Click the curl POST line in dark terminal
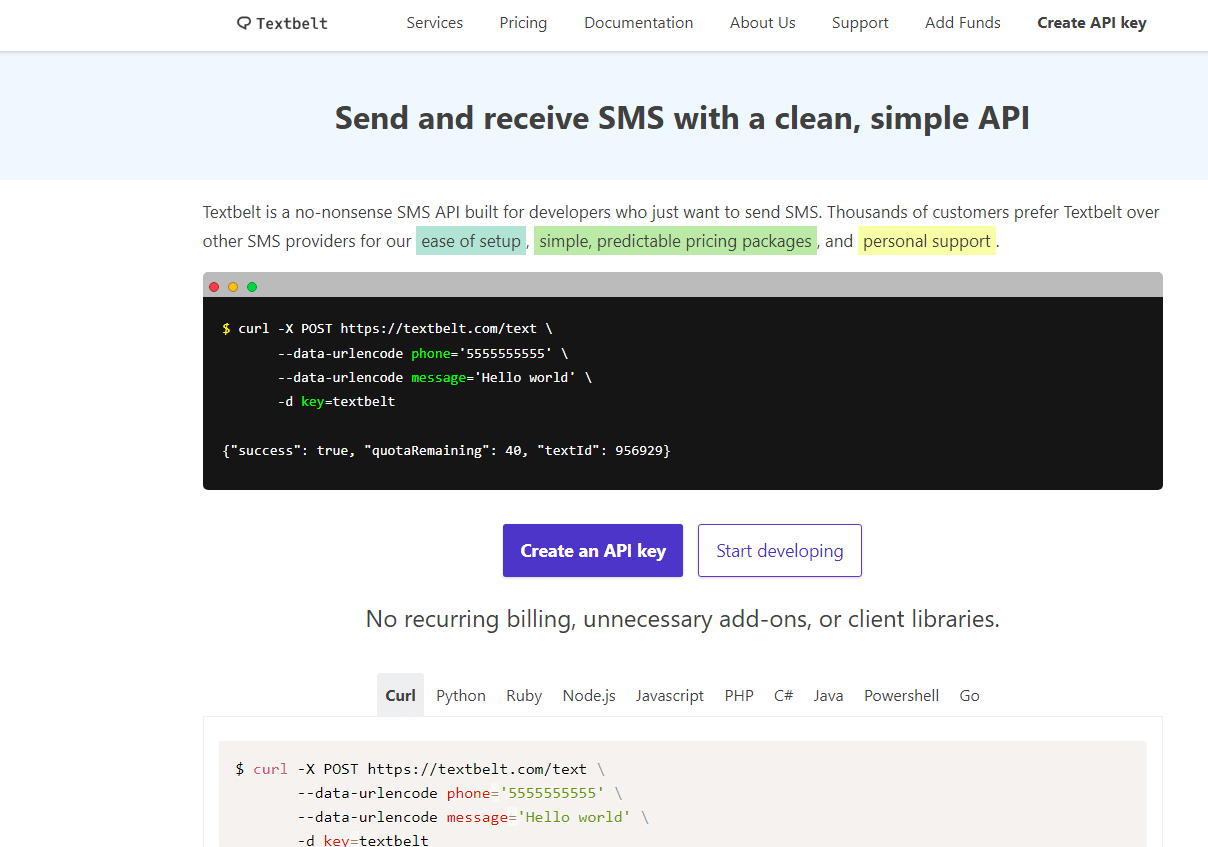1208x847 pixels. pyautogui.click(x=387, y=328)
